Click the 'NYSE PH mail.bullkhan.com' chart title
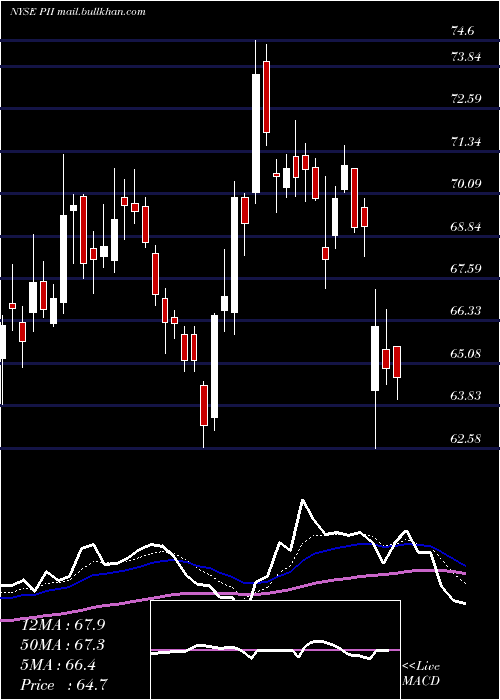This screenshot has width=500, height=700. pos(78,12)
